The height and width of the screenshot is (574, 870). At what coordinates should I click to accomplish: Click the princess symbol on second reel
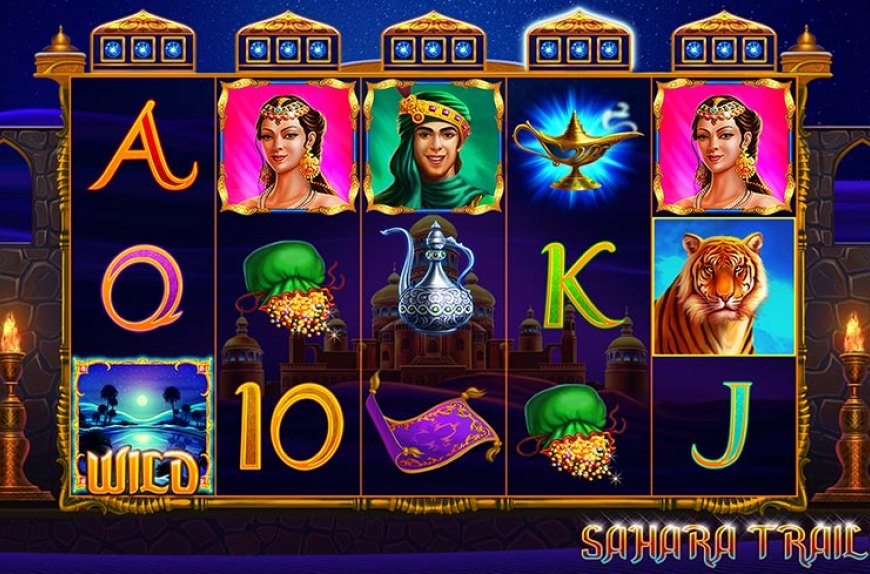click(288, 146)
